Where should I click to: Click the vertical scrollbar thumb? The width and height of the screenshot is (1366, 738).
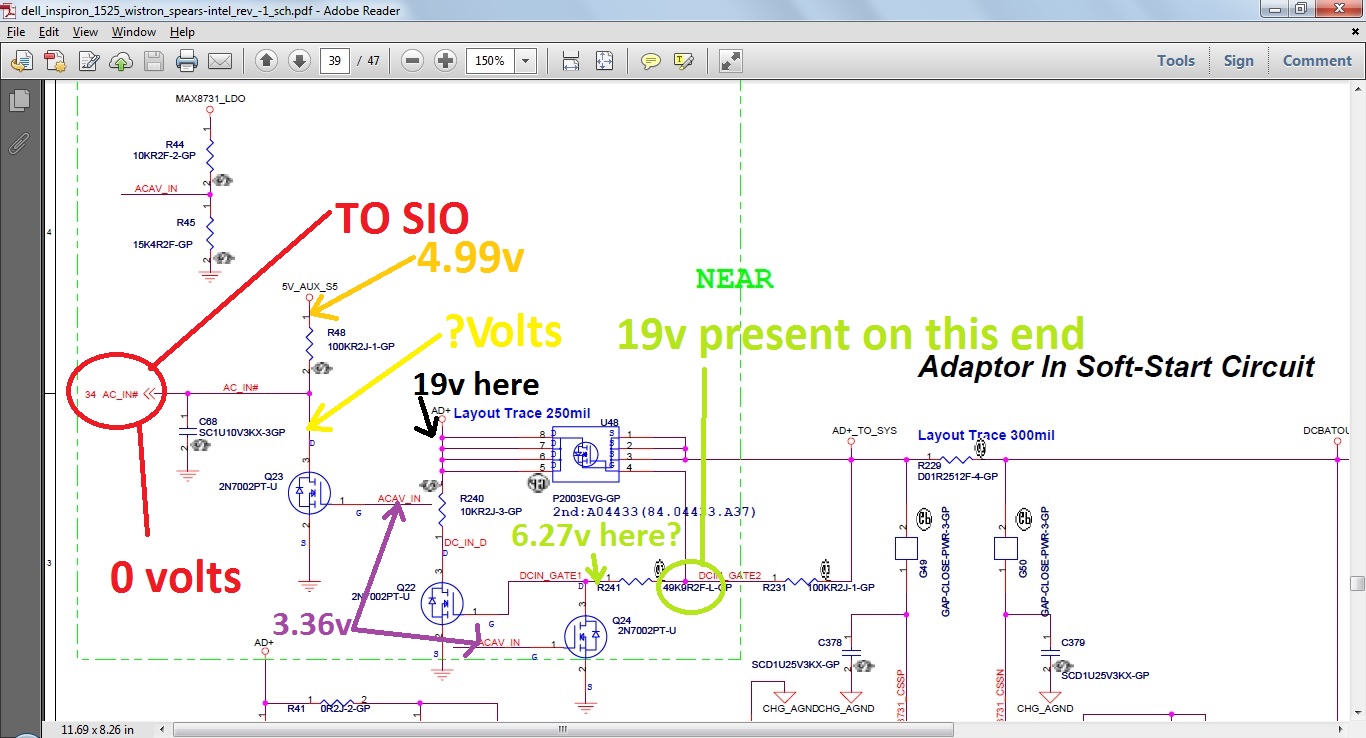click(1357, 583)
